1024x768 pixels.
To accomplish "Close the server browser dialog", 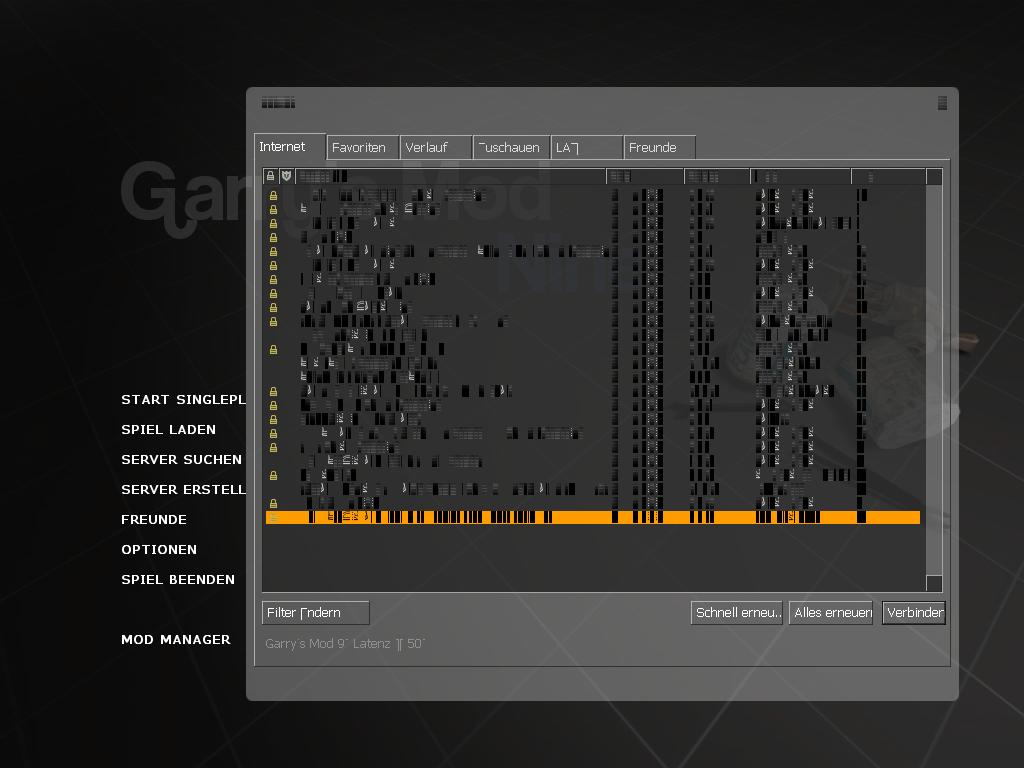I will click(942, 103).
